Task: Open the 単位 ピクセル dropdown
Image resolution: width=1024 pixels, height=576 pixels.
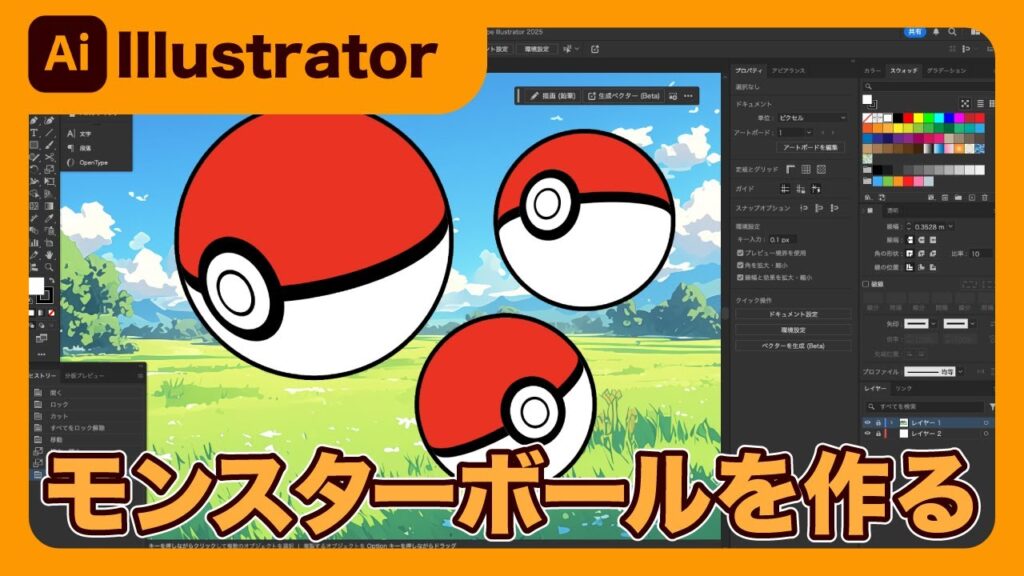Action: [x=812, y=118]
